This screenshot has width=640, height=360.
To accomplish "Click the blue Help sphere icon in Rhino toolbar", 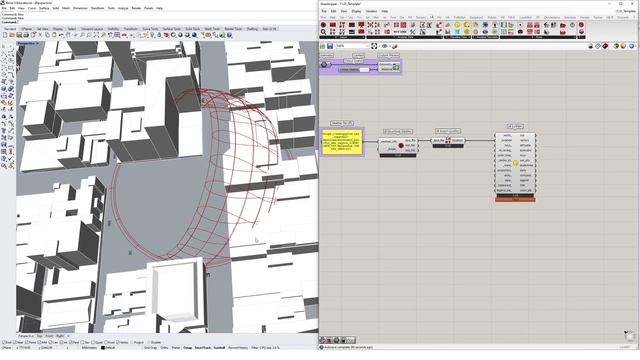I will 229,35.
